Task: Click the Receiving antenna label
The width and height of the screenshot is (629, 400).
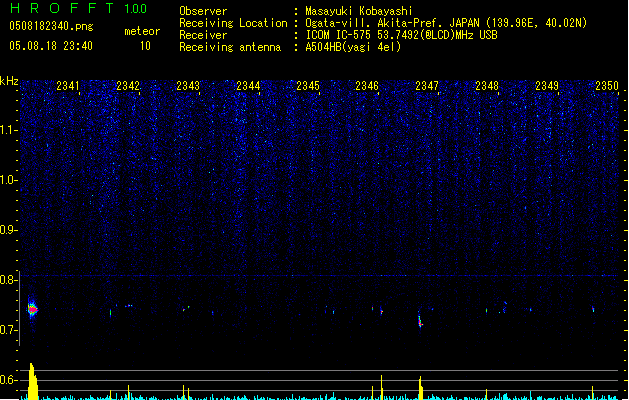Action: point(230,47)
